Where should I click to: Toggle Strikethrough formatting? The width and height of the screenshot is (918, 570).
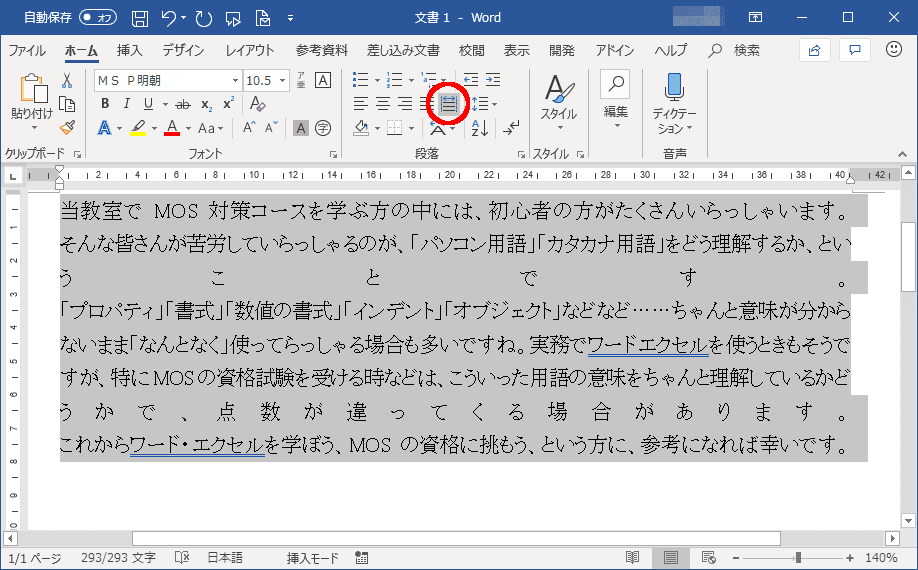click(183, 105)
